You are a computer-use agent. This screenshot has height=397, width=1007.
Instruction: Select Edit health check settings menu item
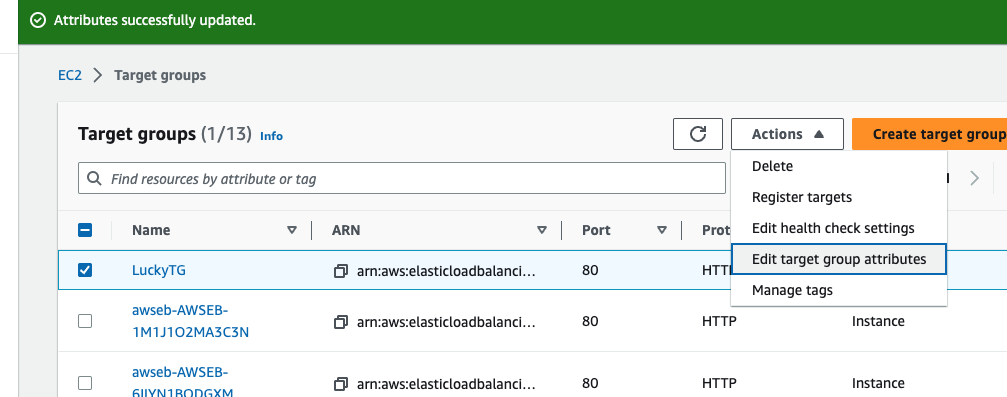point(839,228)
